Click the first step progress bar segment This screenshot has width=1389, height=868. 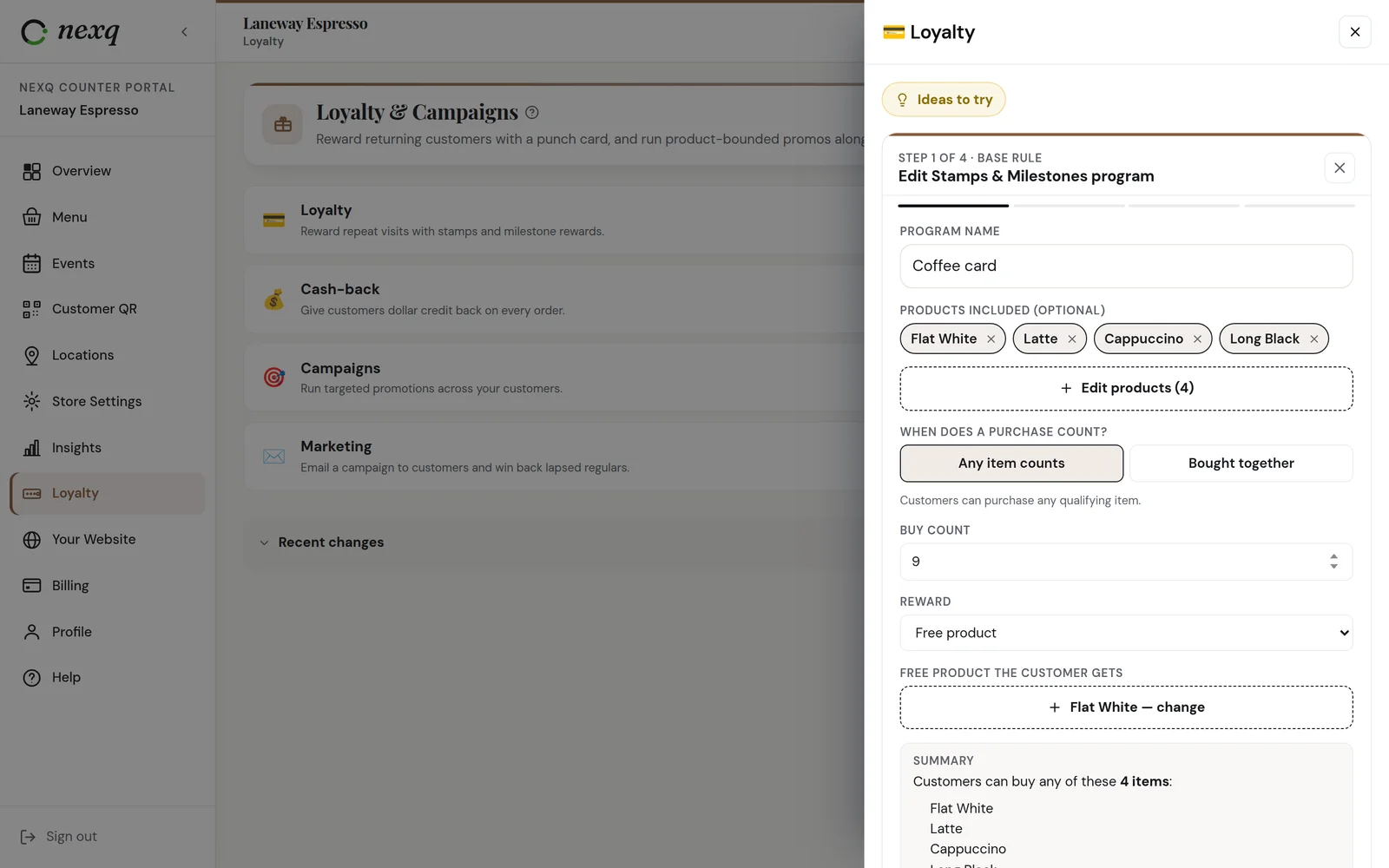coord(953,206)
